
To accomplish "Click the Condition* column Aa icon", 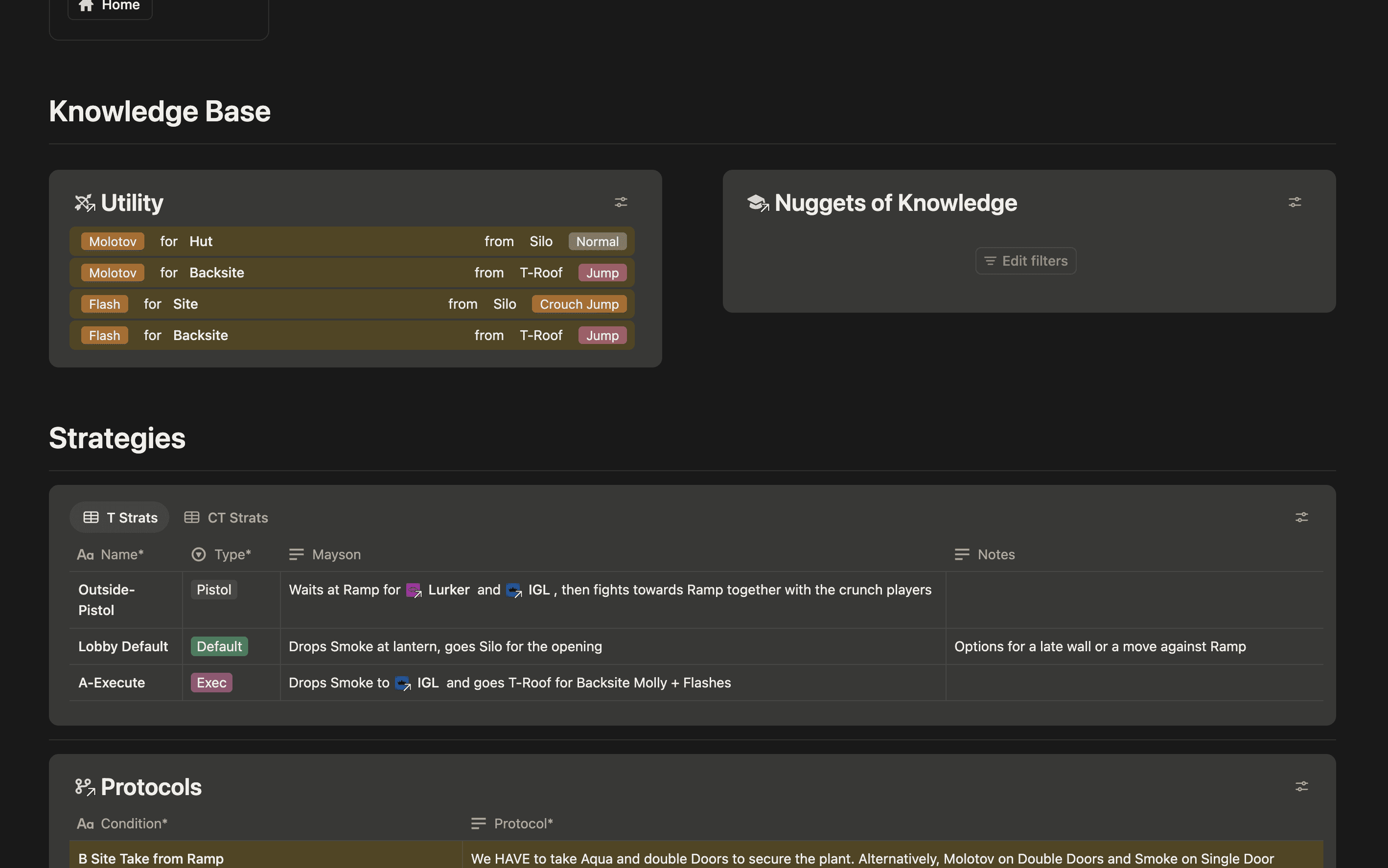I will click(x=85, y=824).
